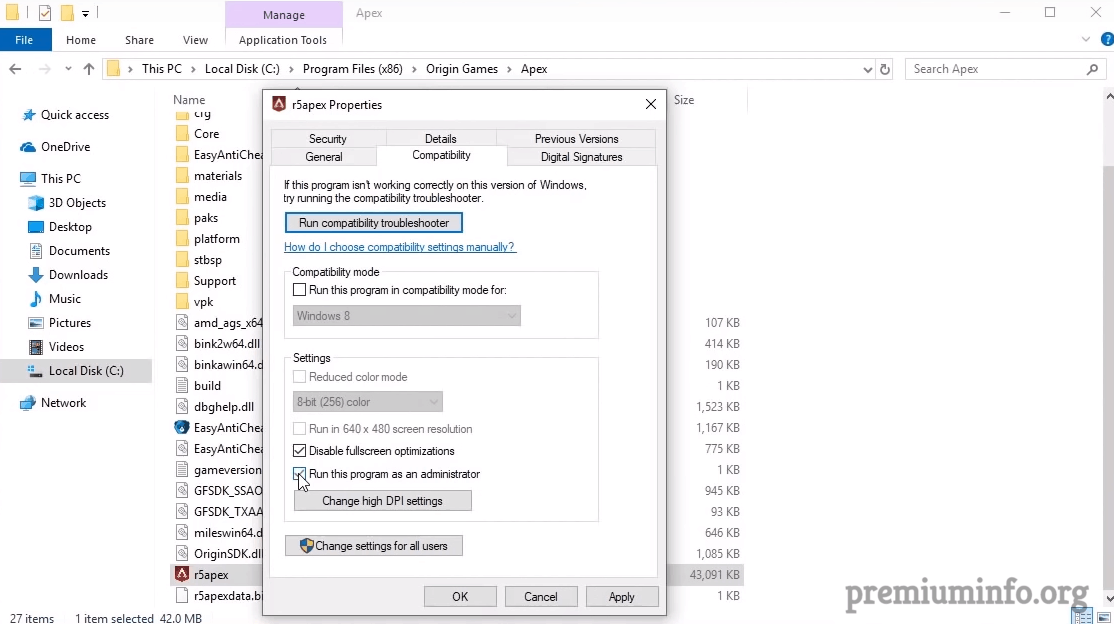Switch to the General tab
The width and height of the screenshot is (1114, 624).
tap(324, 157)
